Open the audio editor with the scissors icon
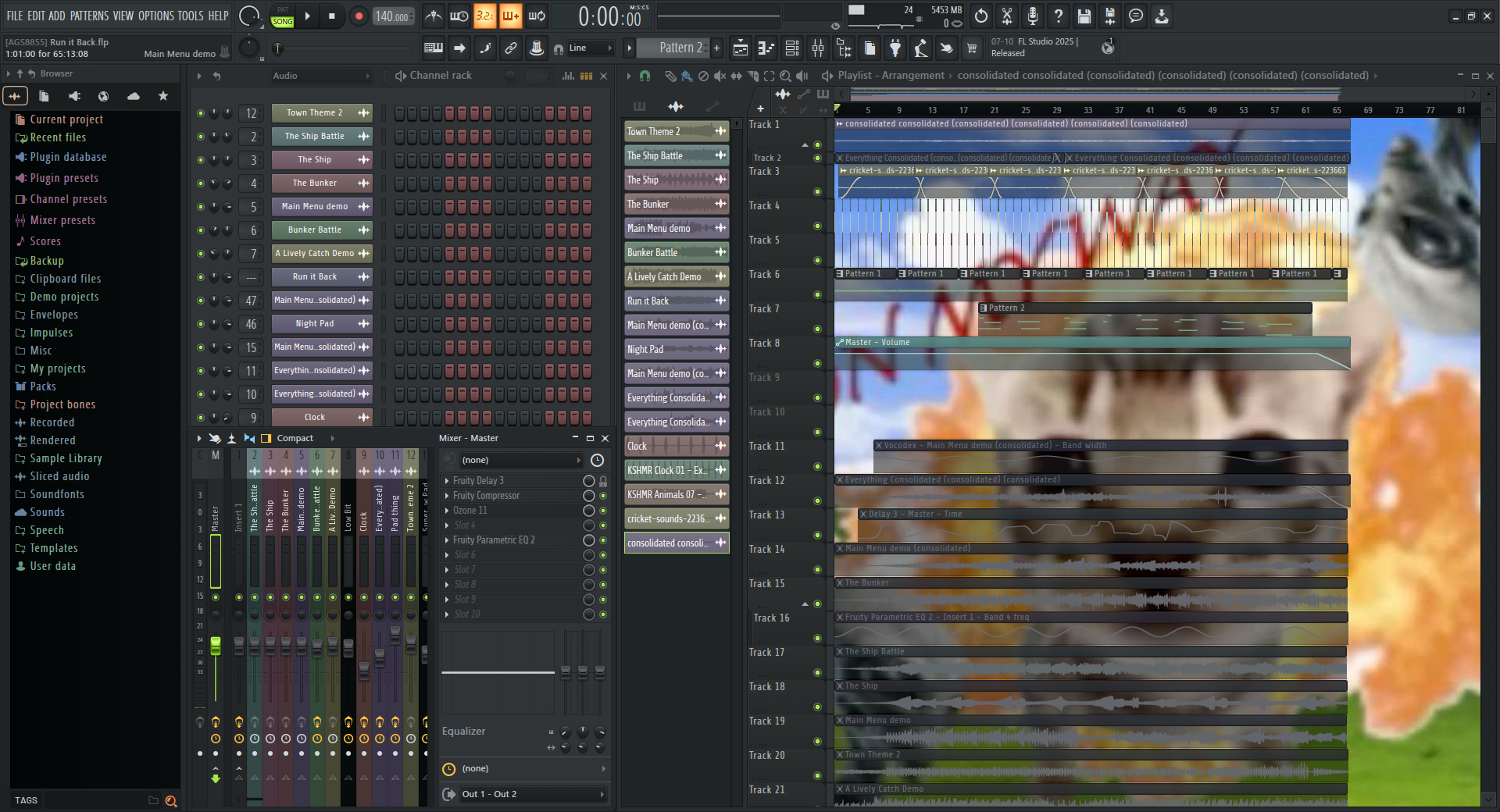This screenshot has width=1500, height=812. pos(1007,16)
